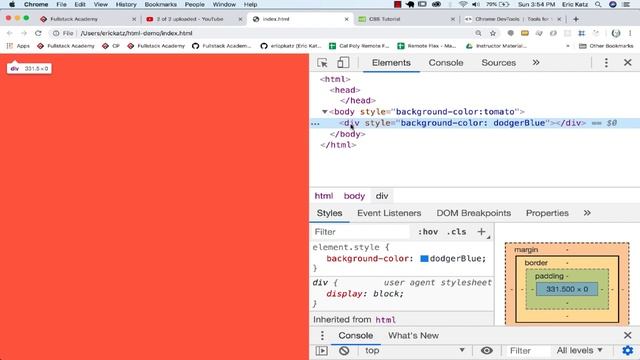640x360 pixels.
Task: Clear the console icon
Action: 344,351
